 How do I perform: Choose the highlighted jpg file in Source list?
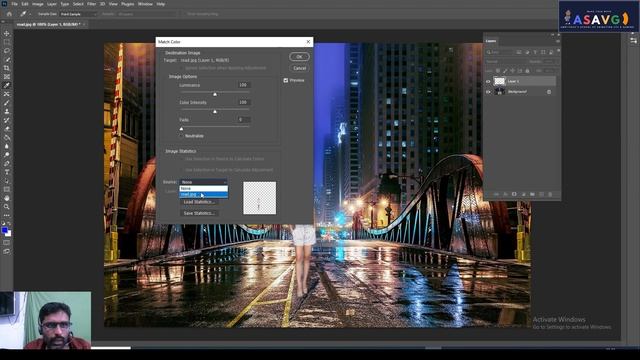click(x=203, y=194)
